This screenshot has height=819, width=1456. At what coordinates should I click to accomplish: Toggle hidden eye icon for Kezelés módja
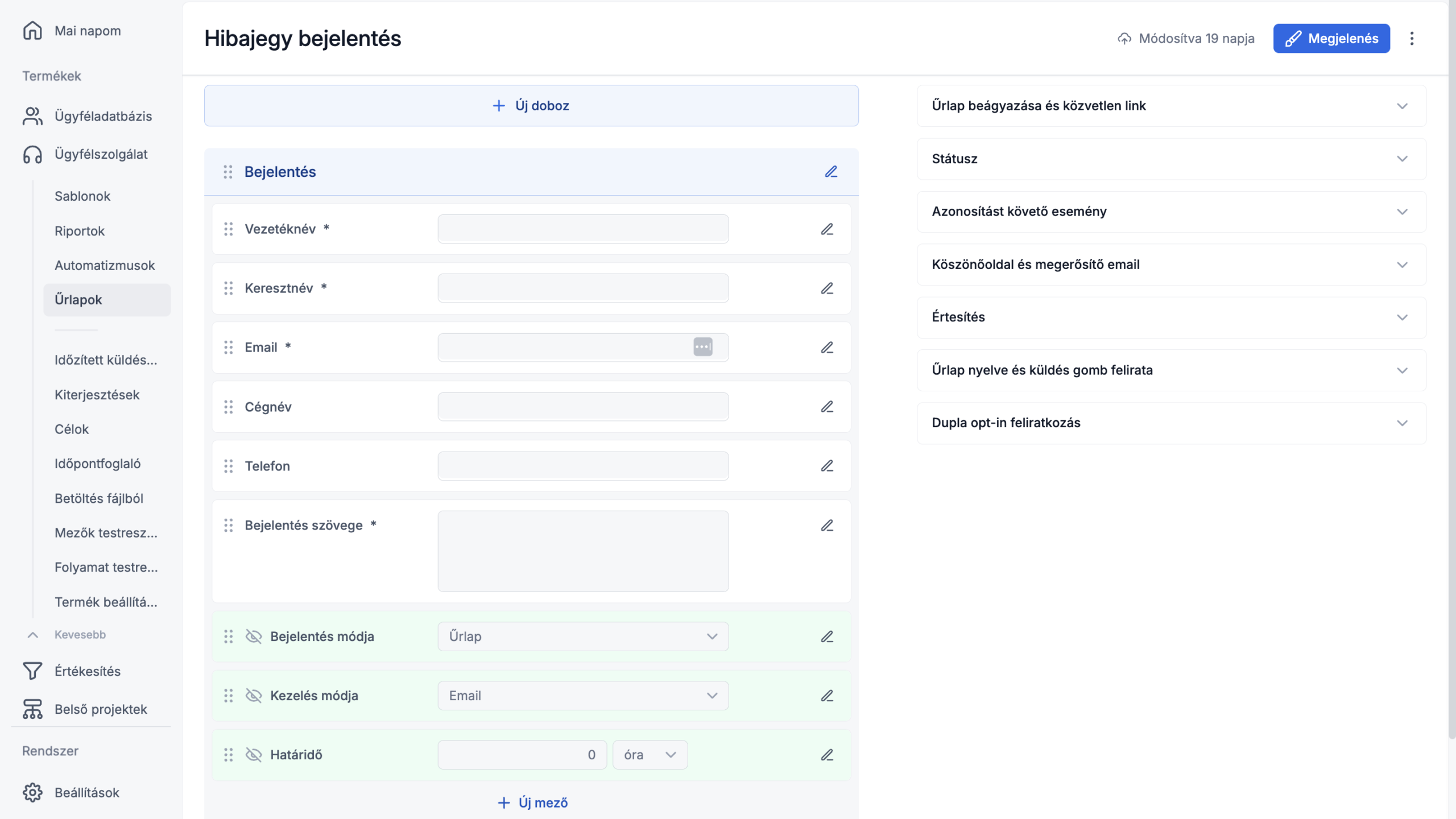pyautogui.click(x=254, y=696)
